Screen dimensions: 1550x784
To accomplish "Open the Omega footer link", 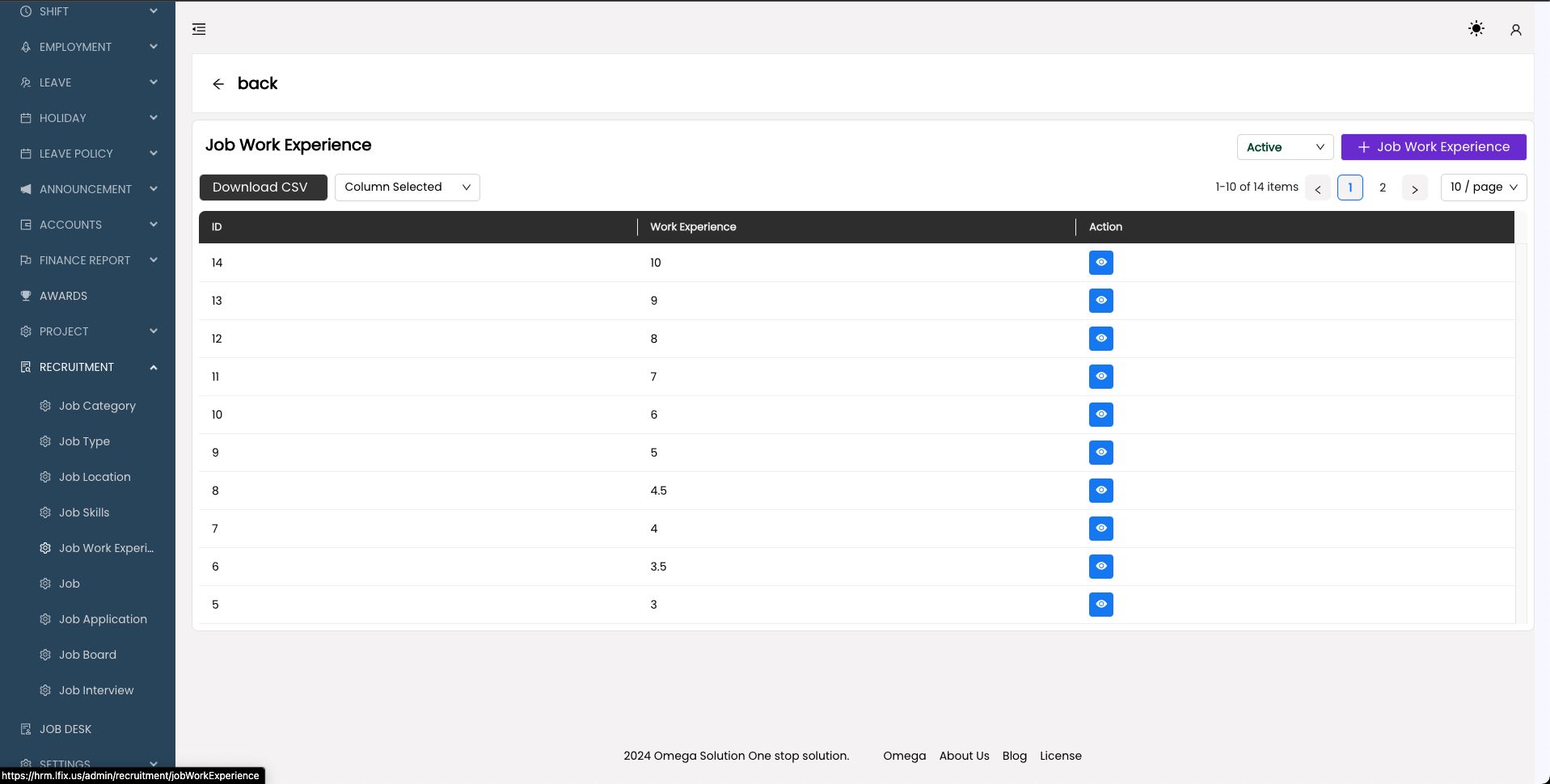I will [x=904, y=756].
